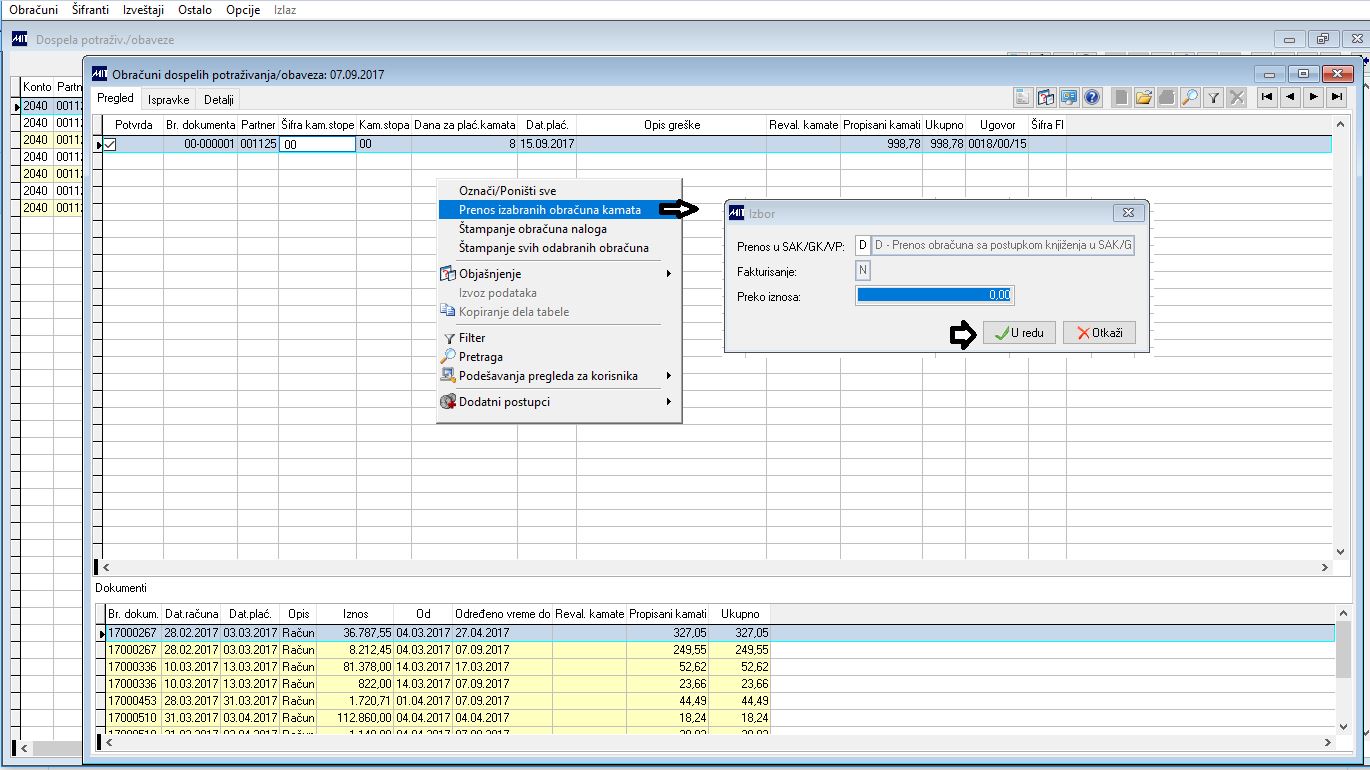
Task: Click the Fakturisanje field with N
Action: 863,271
